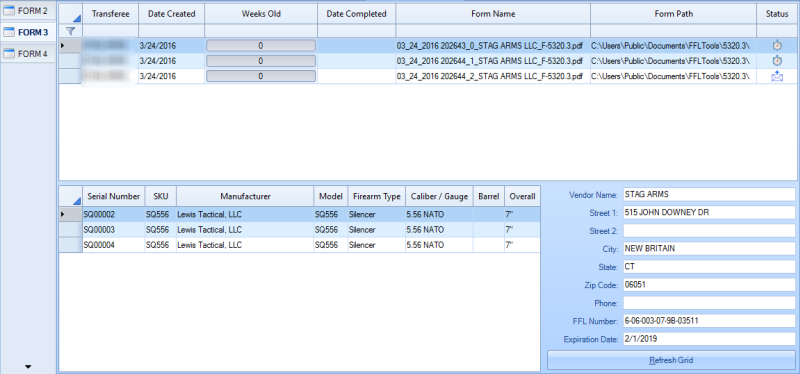
Task: Sort by Firearm Type column header
Action: point(376,196)
